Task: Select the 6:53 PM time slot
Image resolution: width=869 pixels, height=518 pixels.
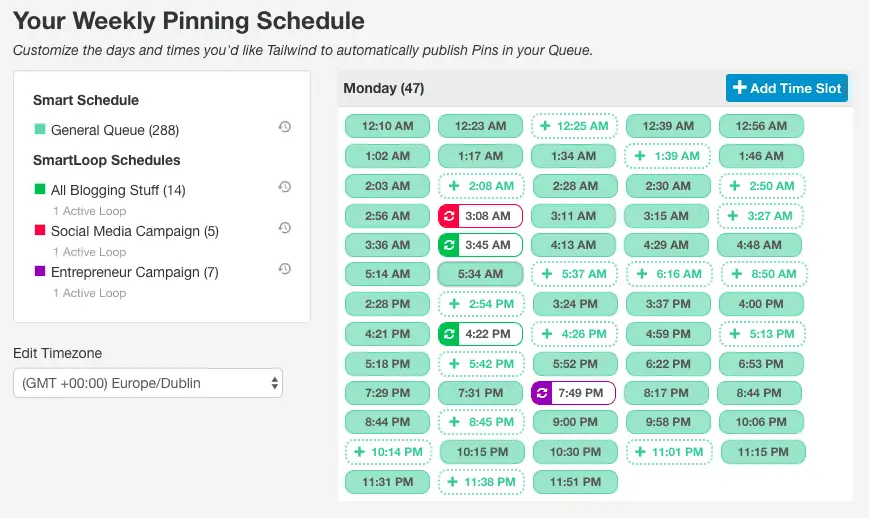Action: [x=761, y=364]
